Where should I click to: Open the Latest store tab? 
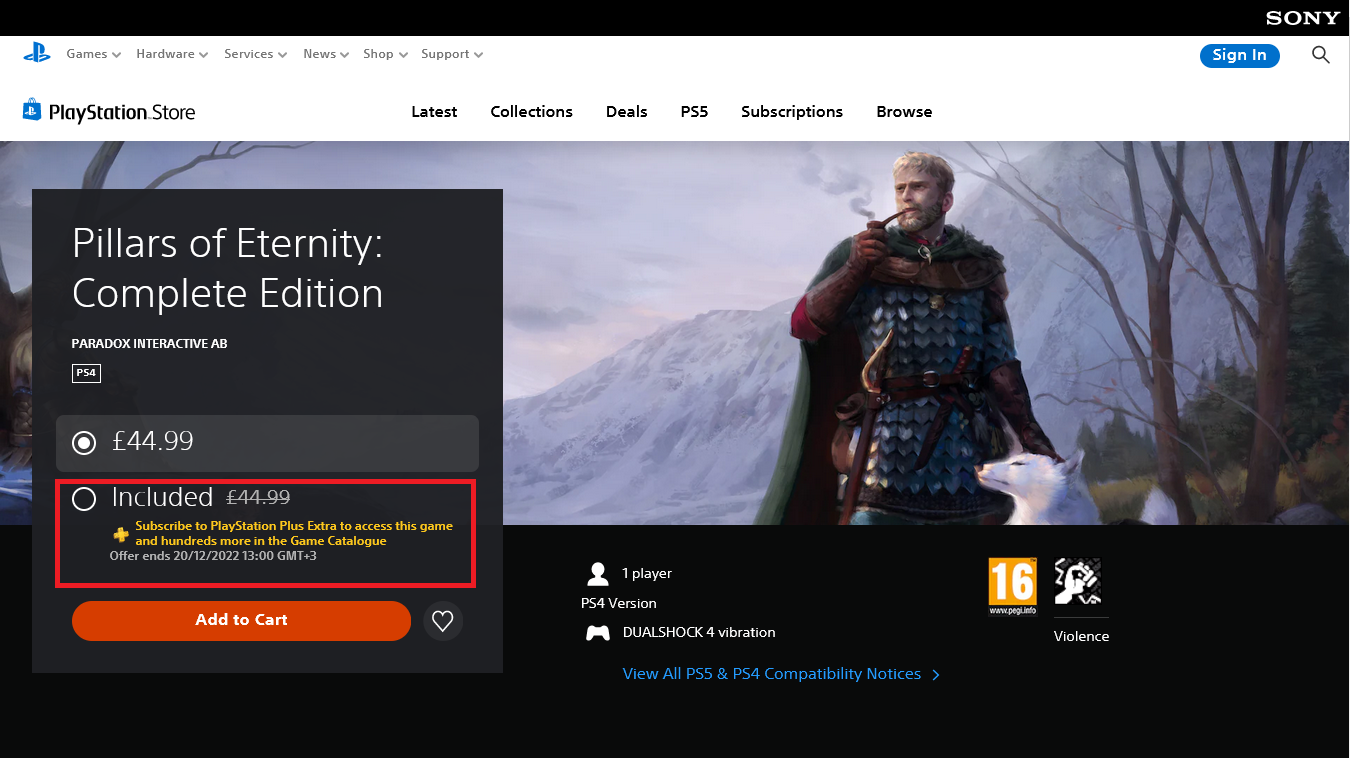point(434,112)
